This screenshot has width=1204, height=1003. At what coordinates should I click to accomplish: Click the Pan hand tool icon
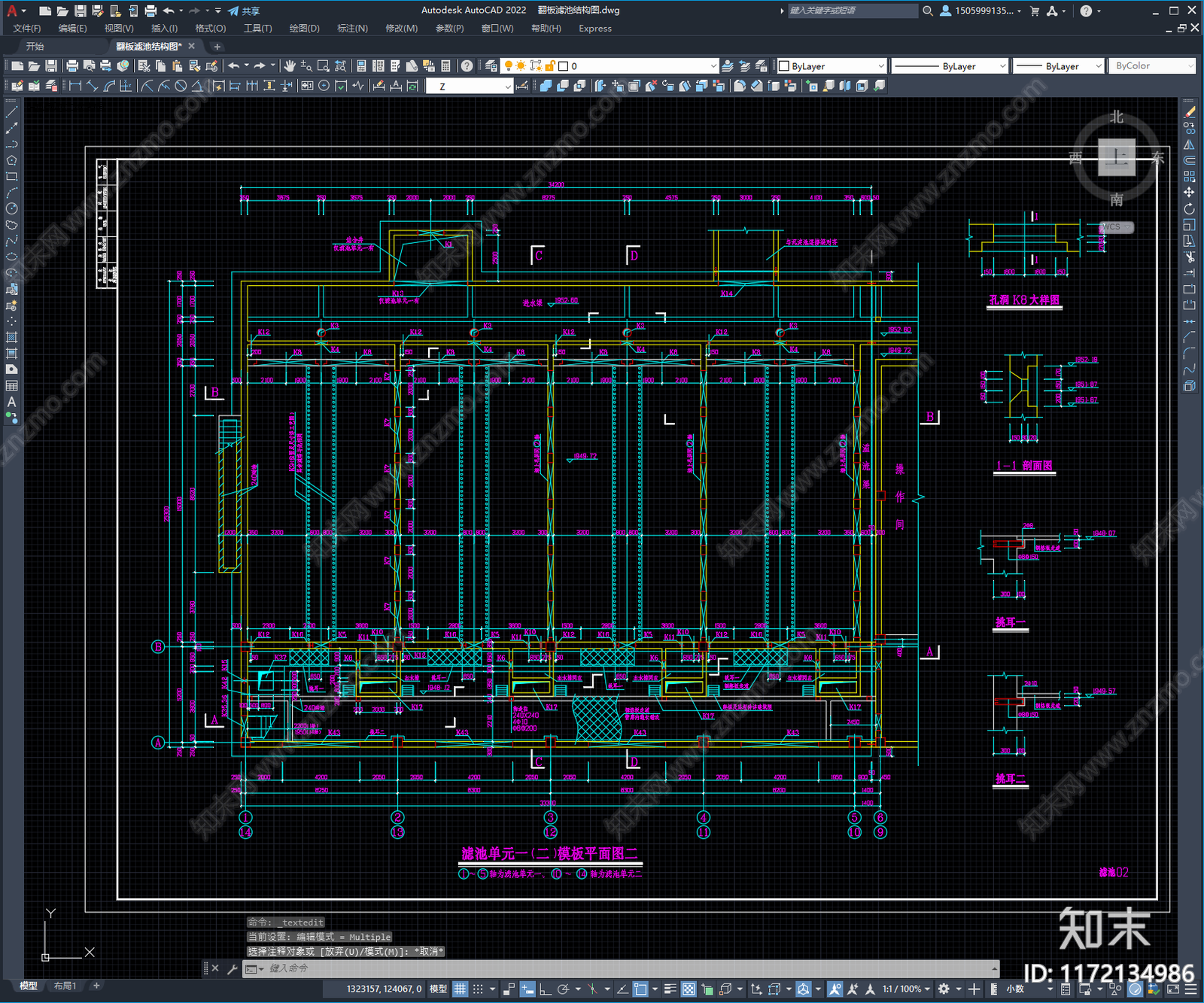[x=290, y=66]
